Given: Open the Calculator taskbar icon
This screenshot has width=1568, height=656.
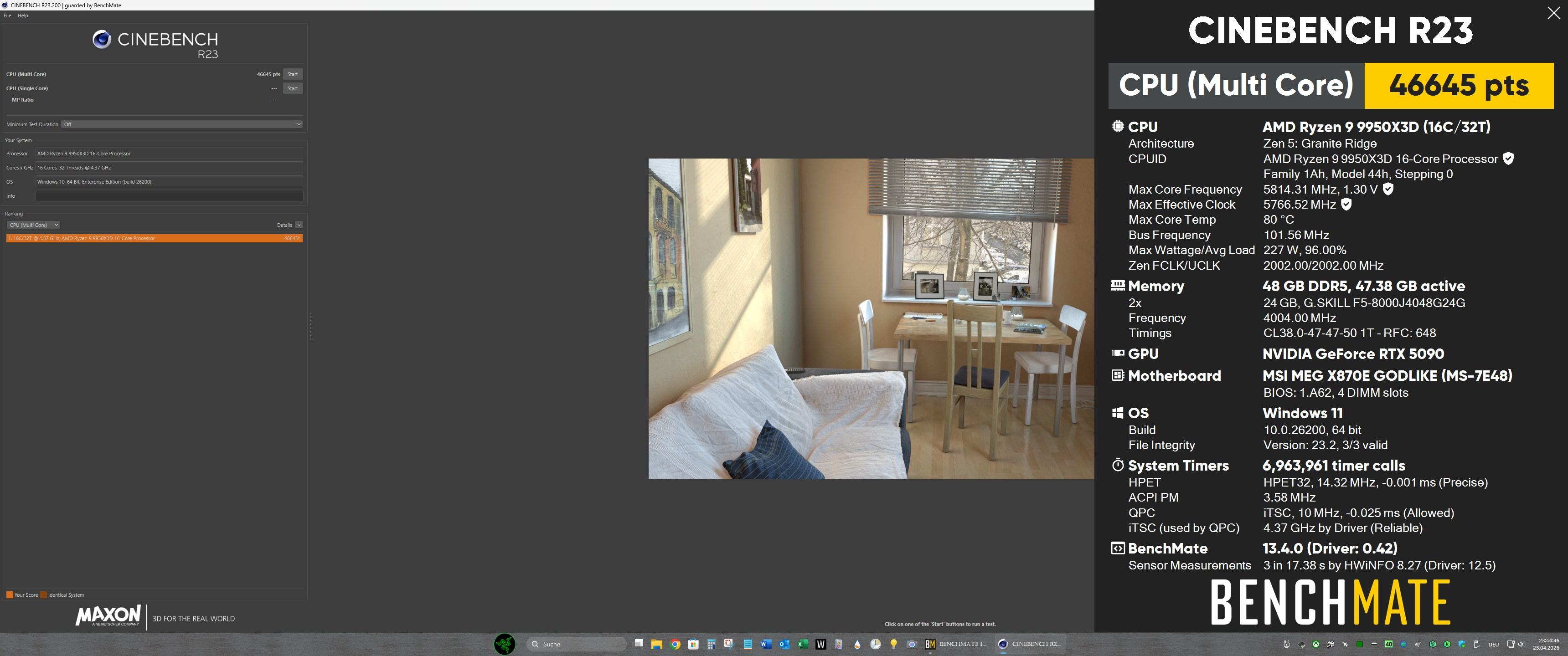Looking at the screenshot, I should tap(711, 644).
